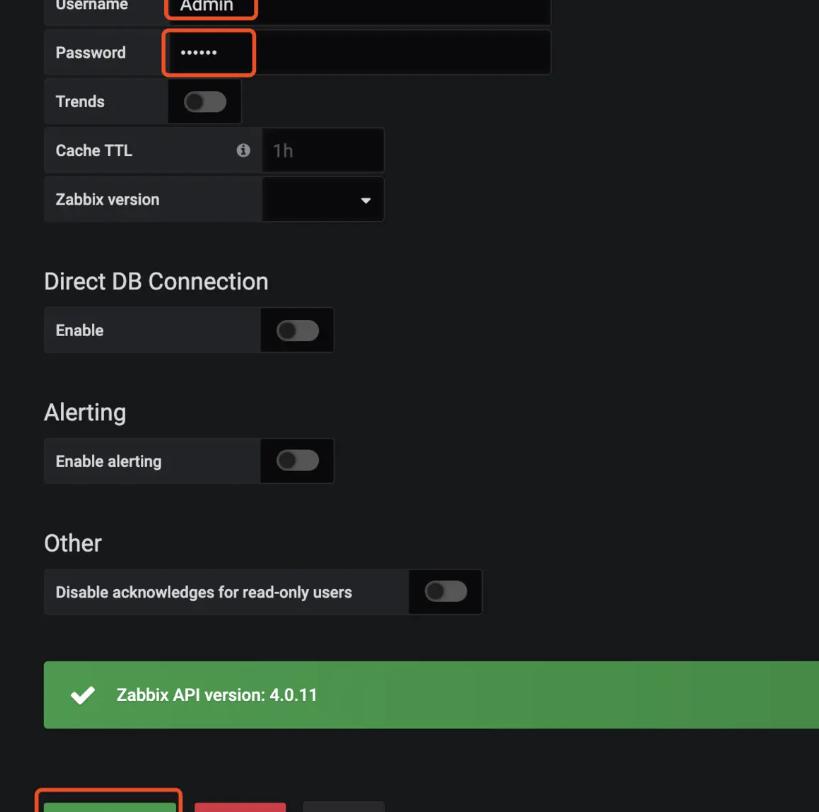Click the Cache TTL label
This screenshot has height=812, width=819.
point(94,150)
